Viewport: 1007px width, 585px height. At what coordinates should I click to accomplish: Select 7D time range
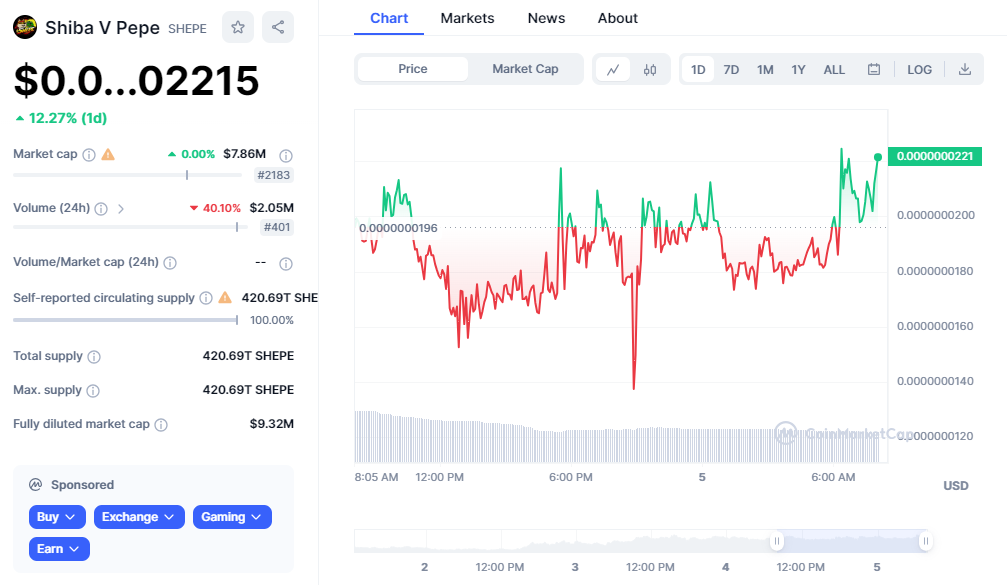click(731, 69)
